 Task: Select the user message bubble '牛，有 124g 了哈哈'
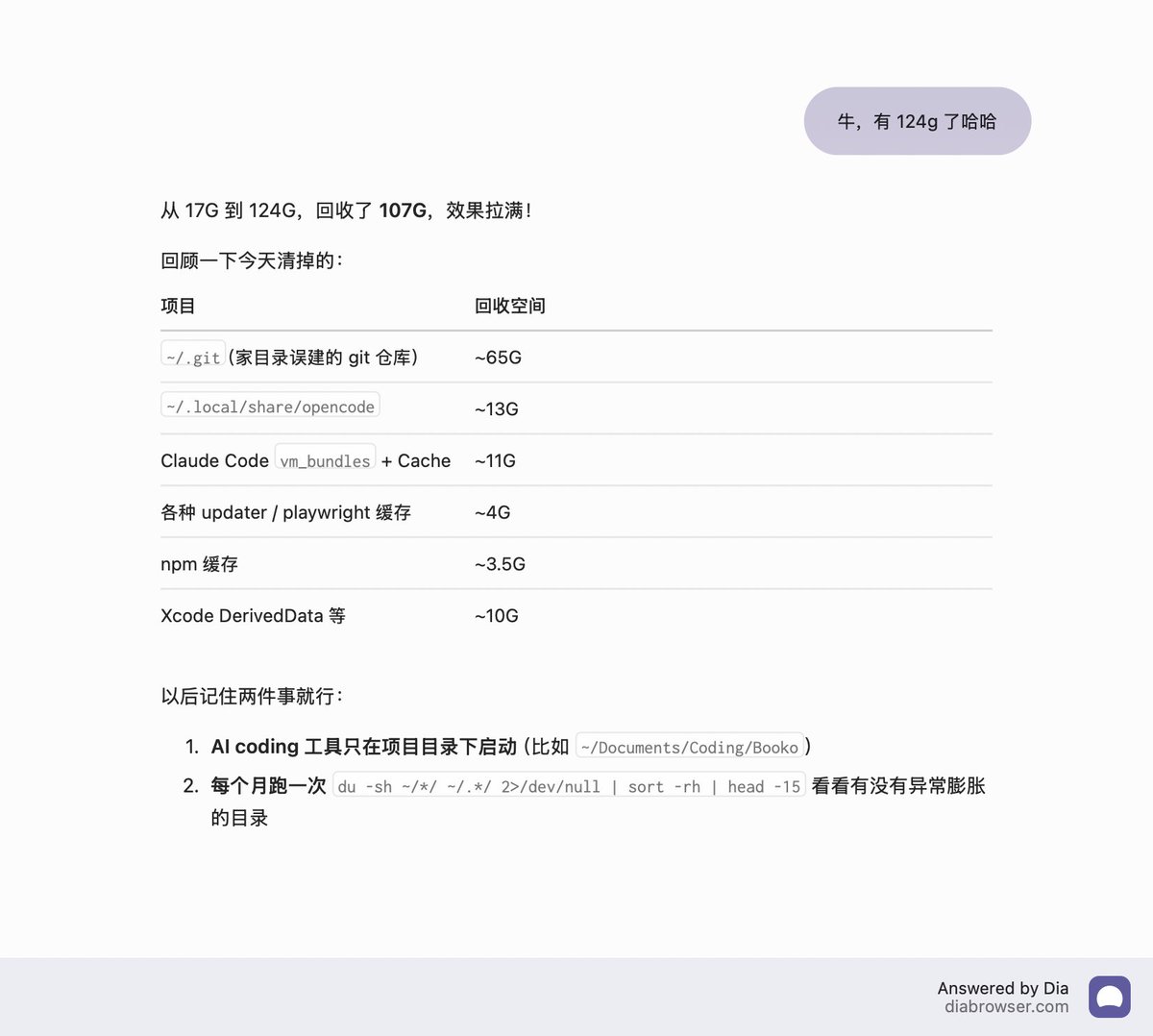[918, 121]
